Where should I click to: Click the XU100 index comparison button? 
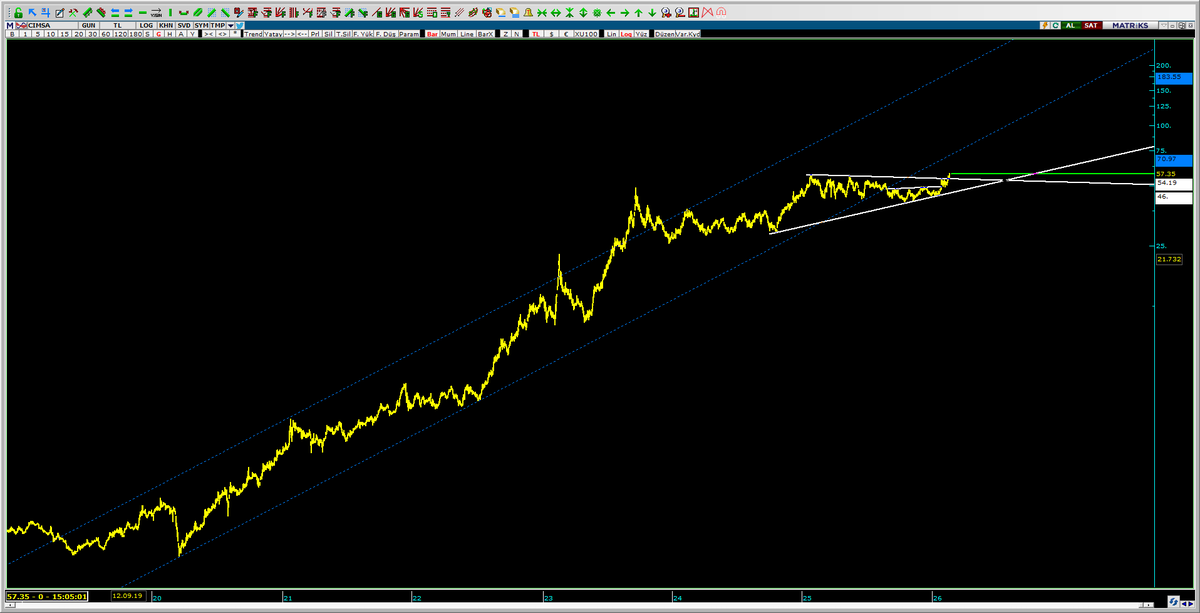point(586,33)
